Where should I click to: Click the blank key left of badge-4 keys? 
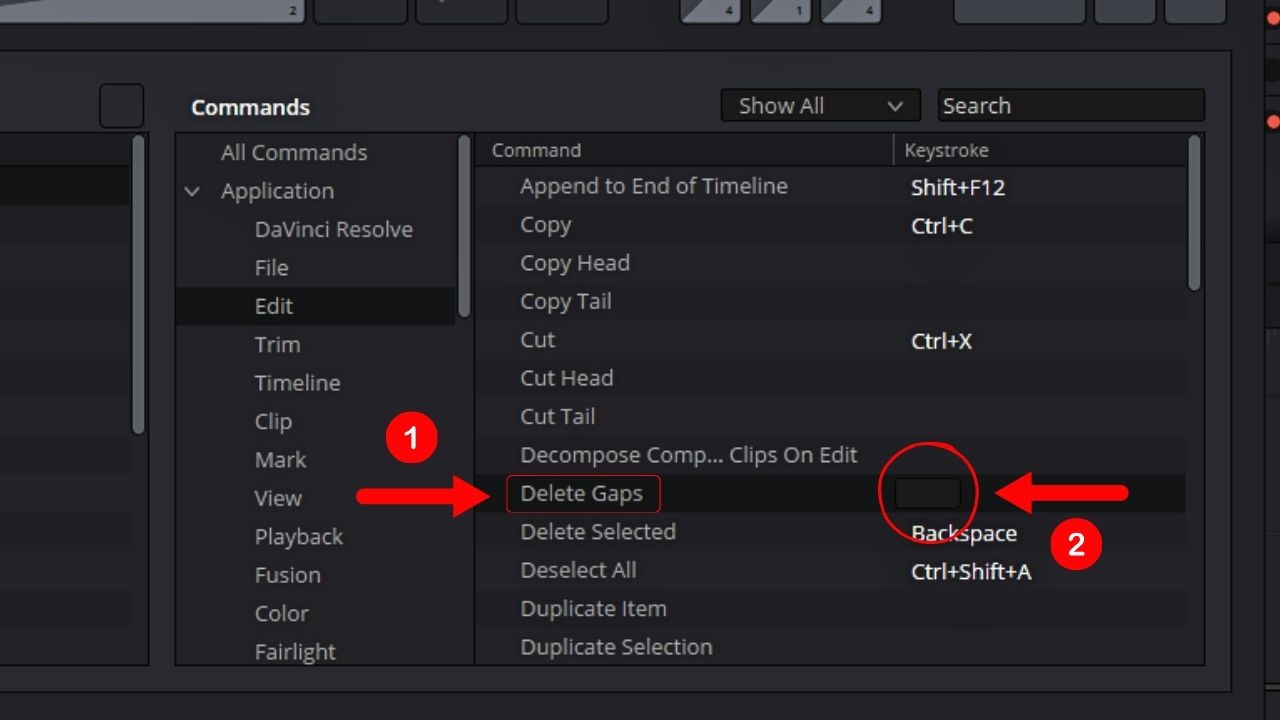point(562,10)
